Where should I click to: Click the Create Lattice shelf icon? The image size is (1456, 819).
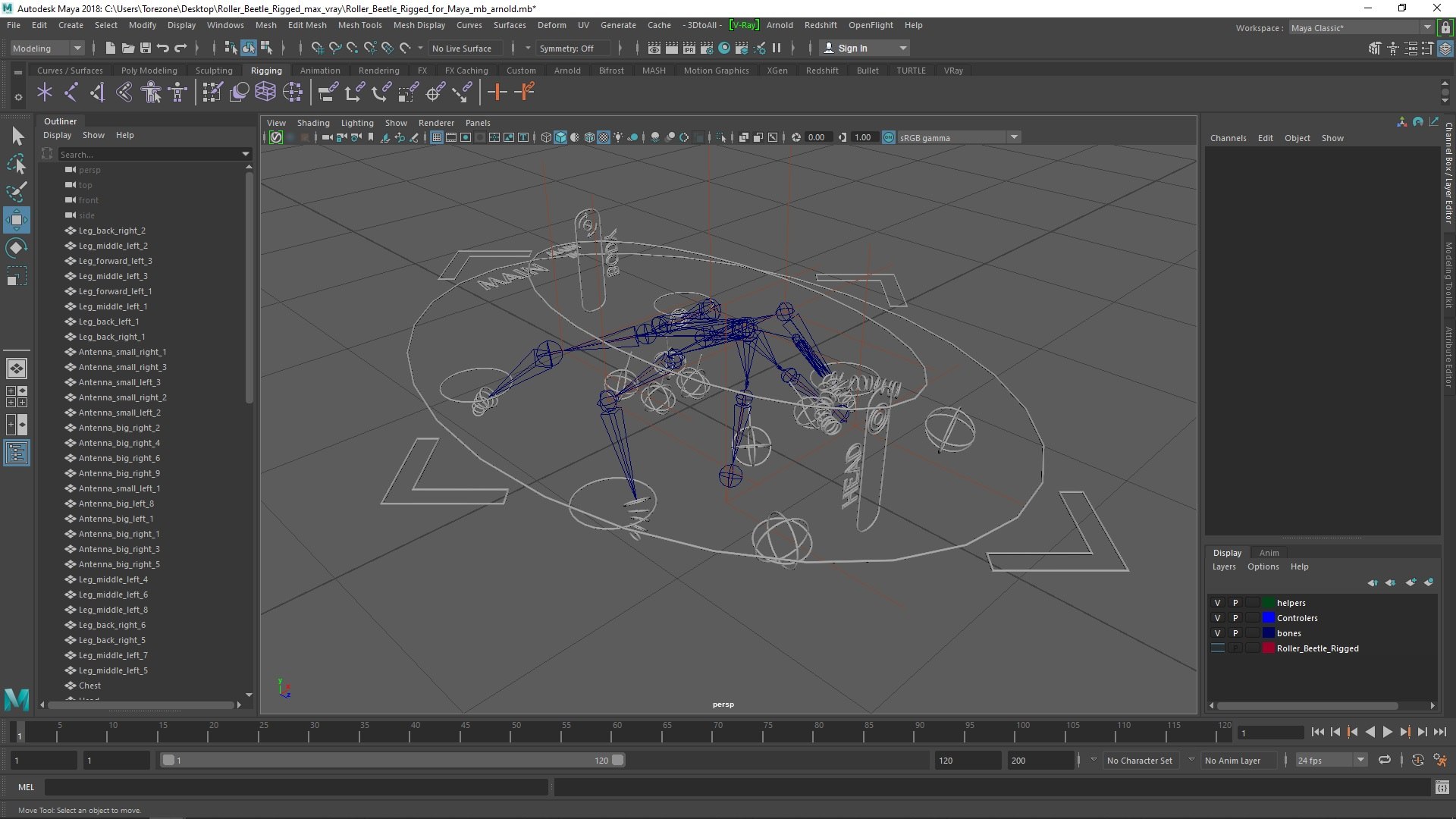265,93
